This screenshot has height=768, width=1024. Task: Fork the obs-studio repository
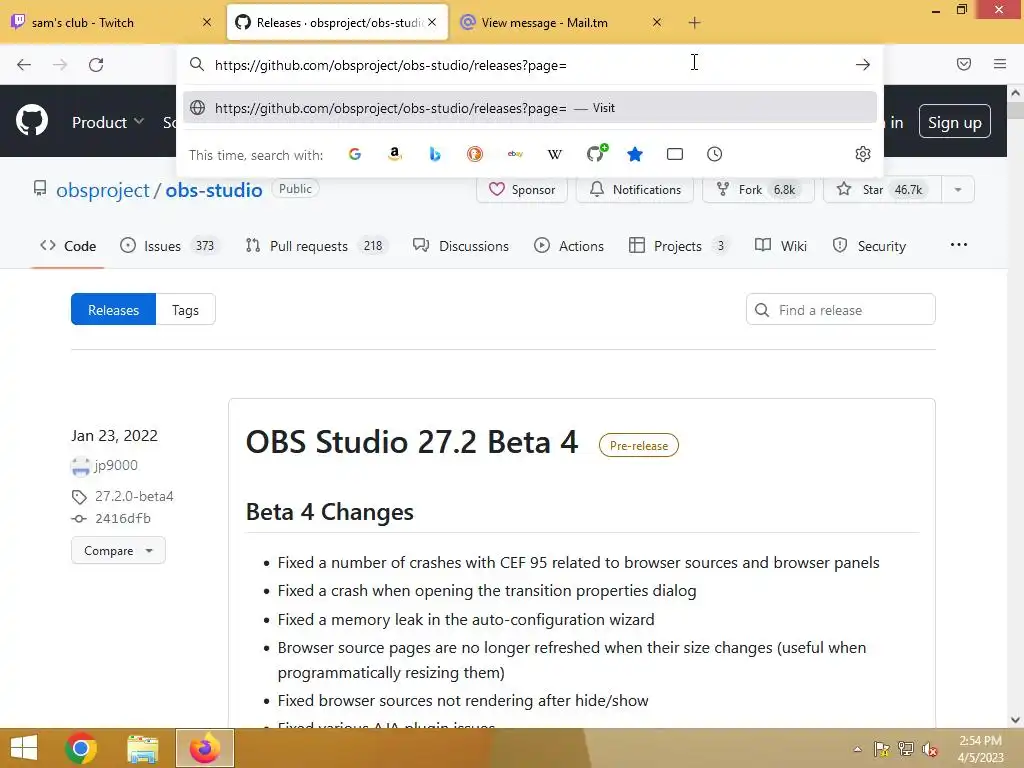tap(758, 189)
